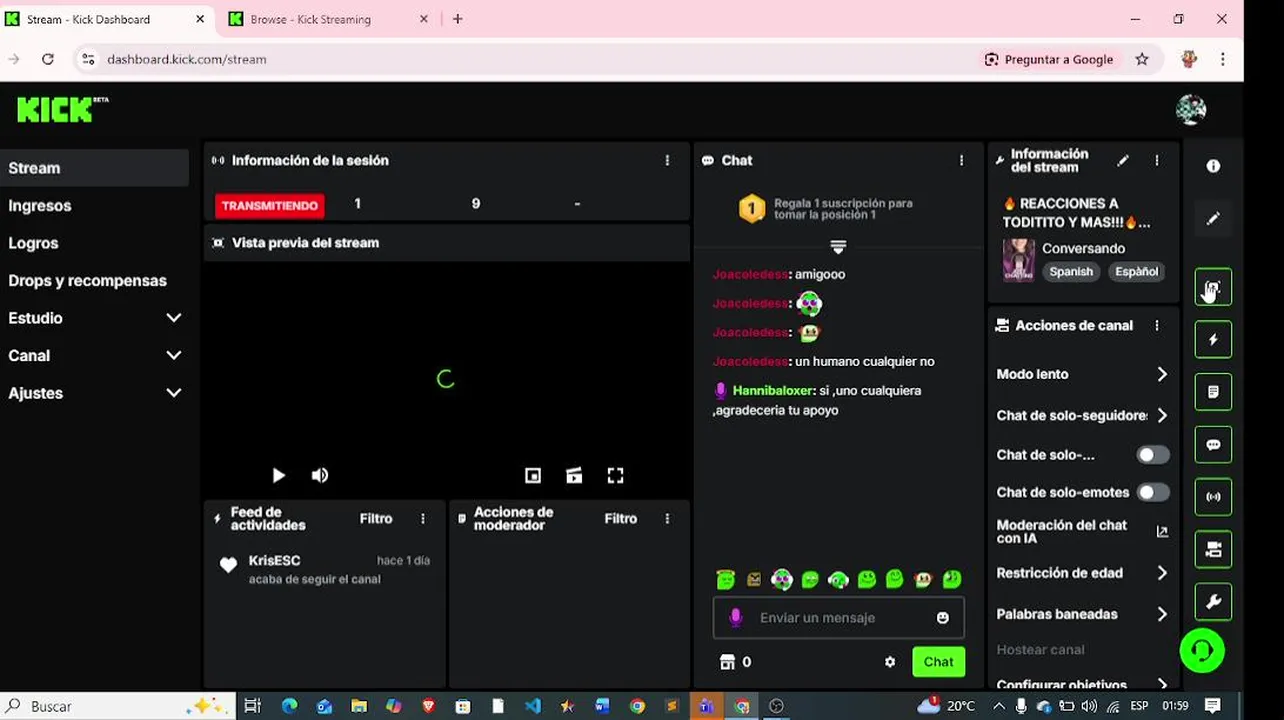Make stream preview fullscreen
This screenshot has height=720, width=1284.
615,476
